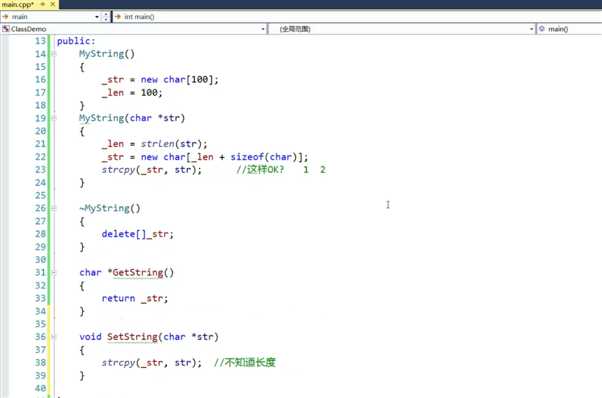Click the comment '//不知道长度' on line 38
Screen dimensions: 602x398
pos(245,362)
